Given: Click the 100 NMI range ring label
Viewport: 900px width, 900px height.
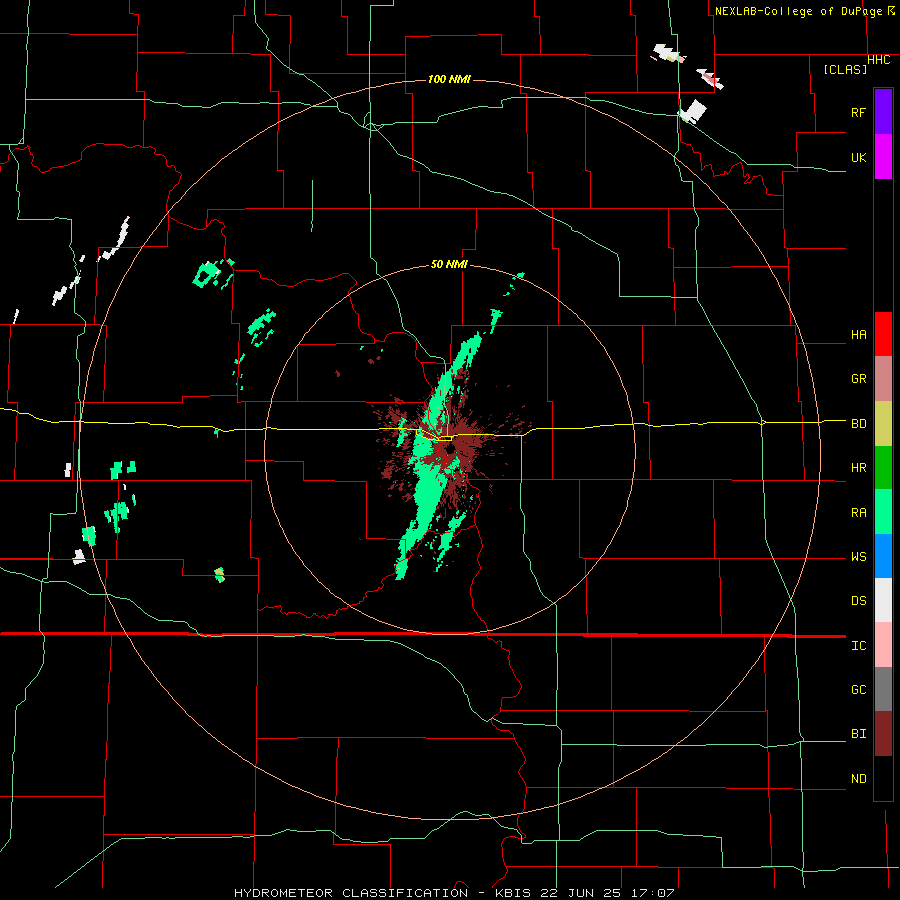Looking at the screenshot, I should 449,79.
